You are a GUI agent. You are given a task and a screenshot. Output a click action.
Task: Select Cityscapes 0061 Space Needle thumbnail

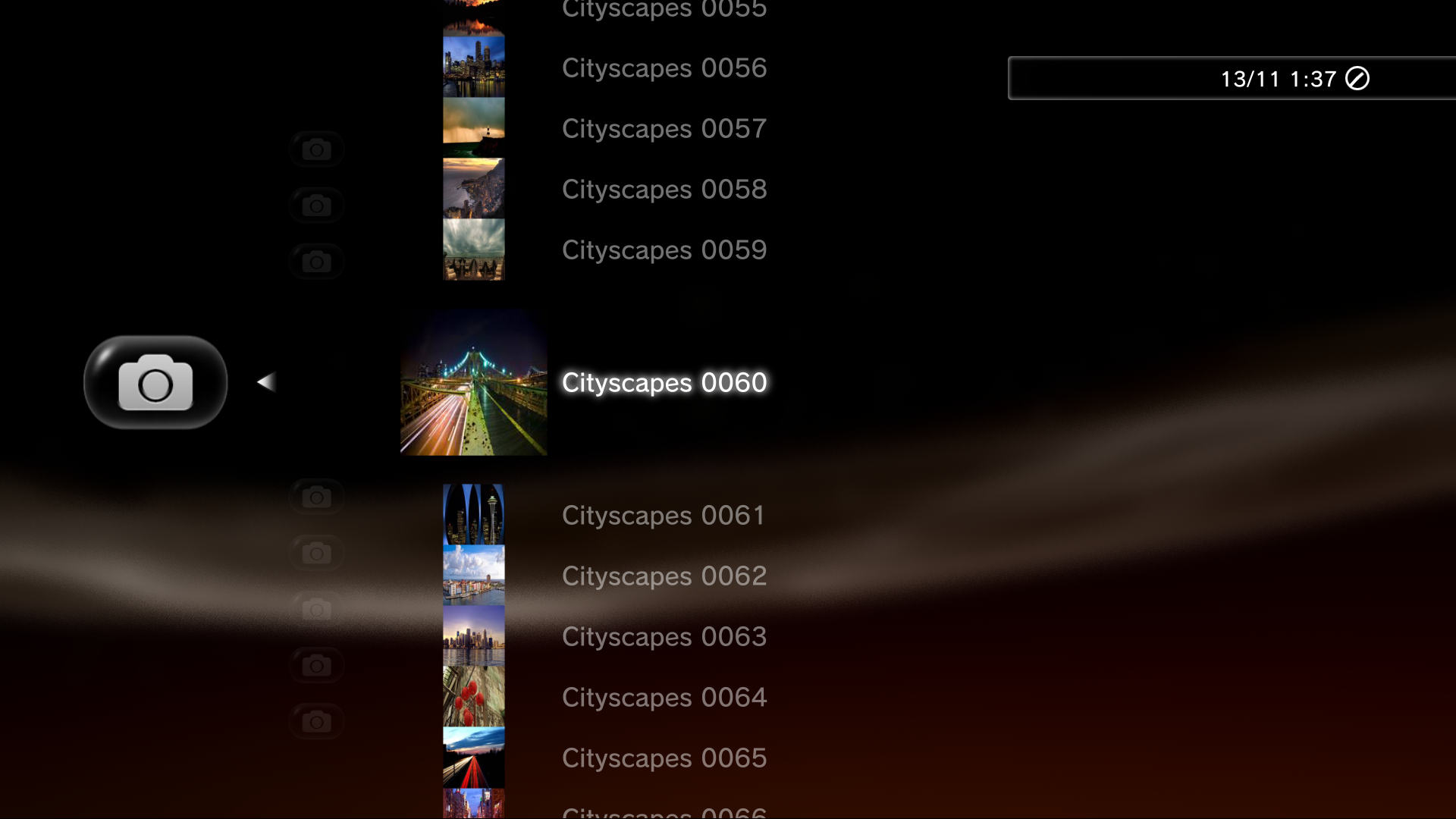point(474,514)
